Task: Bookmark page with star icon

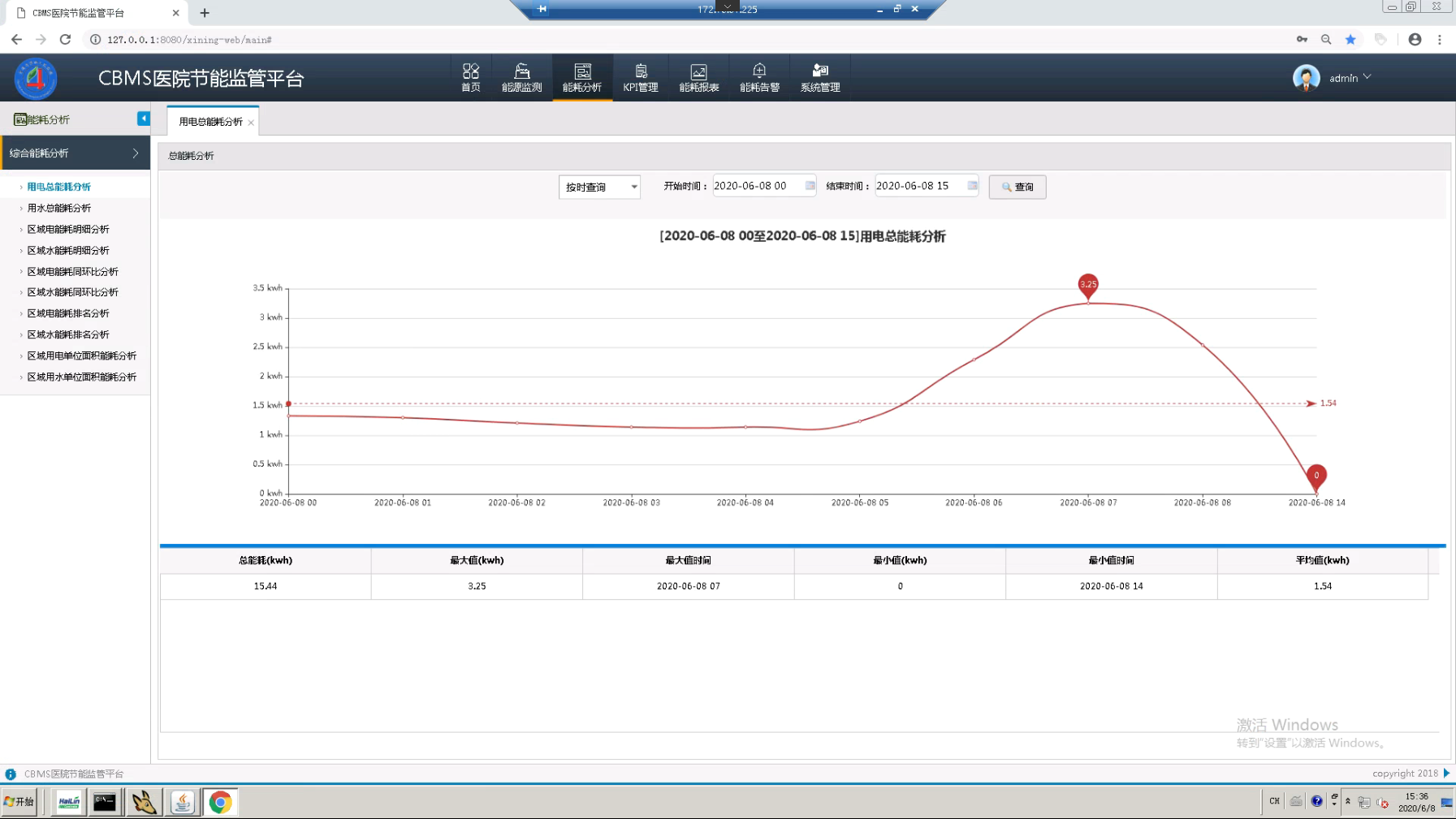Action: tap(1350, 39)
